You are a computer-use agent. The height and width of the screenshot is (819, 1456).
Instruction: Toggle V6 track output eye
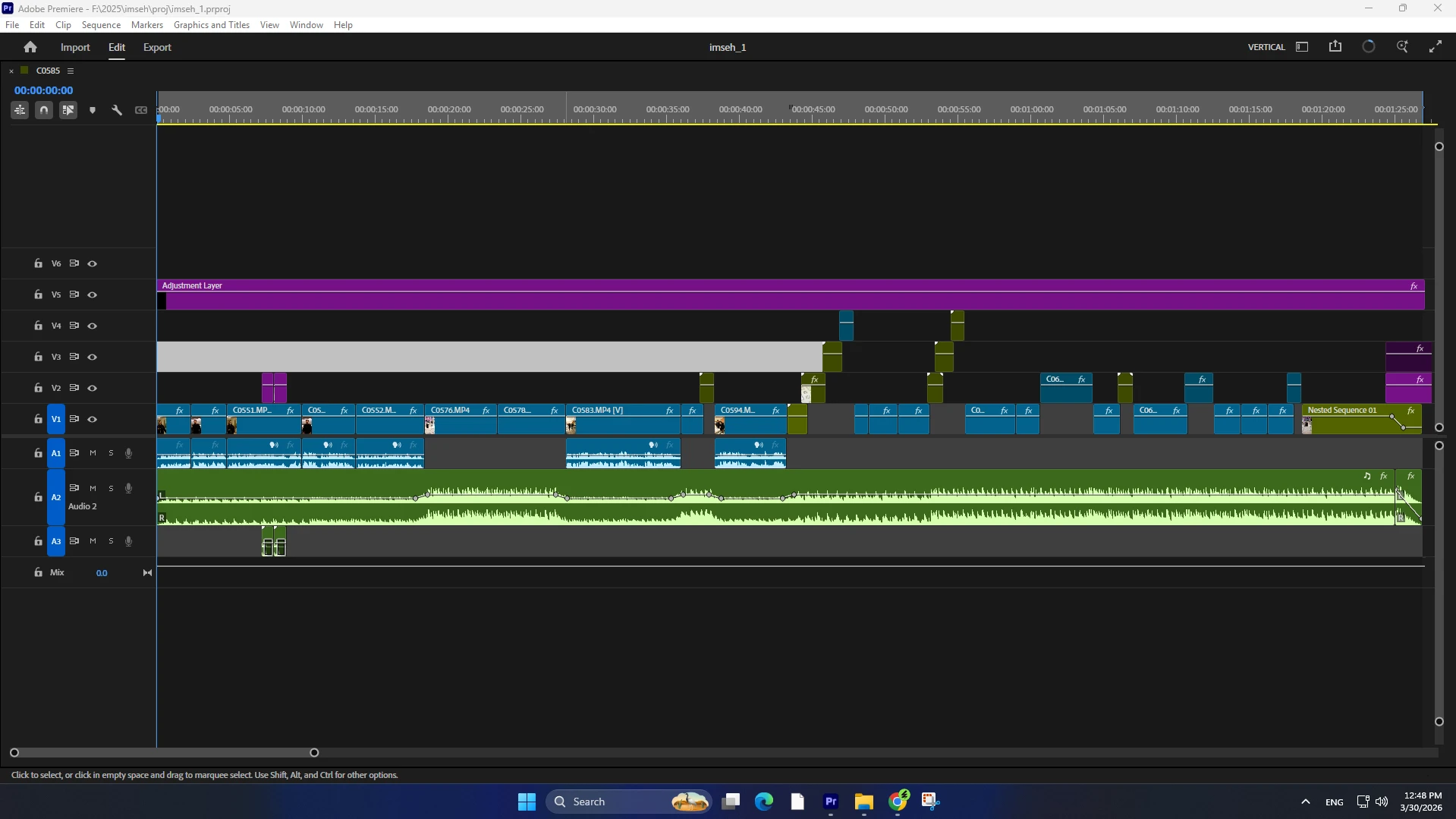pos(93,264)
